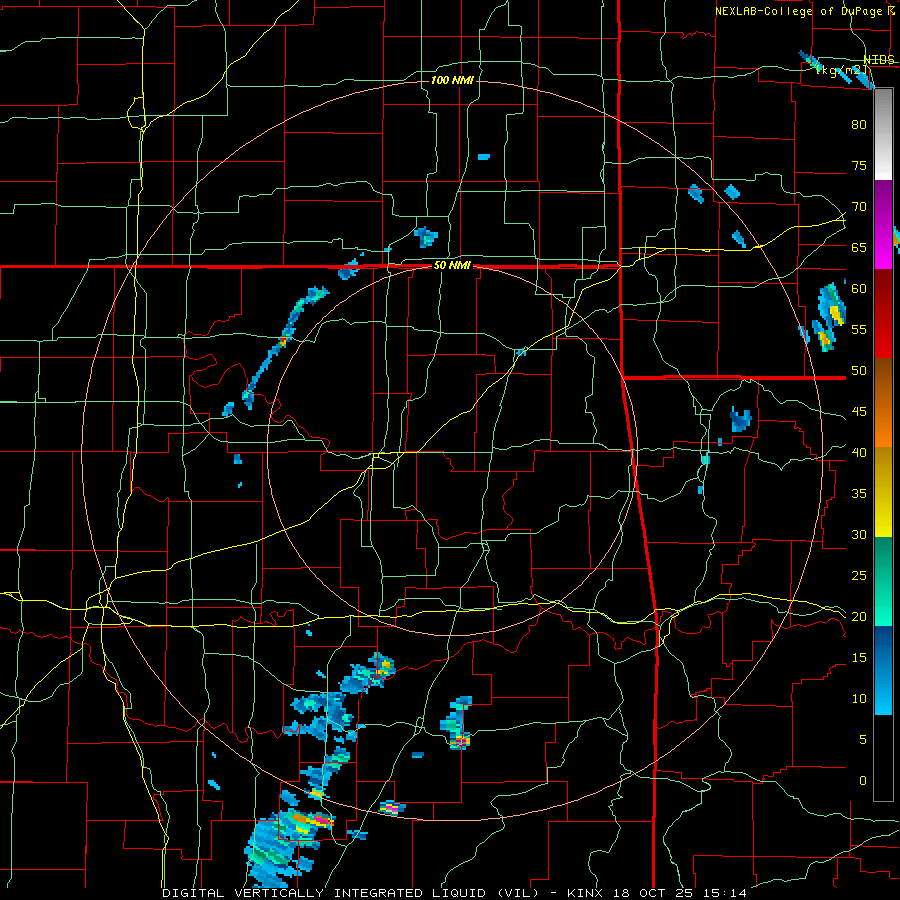Click the 100 NMI range ring label
The height and width of the screenshot is (900, 900).
(452, 80)
